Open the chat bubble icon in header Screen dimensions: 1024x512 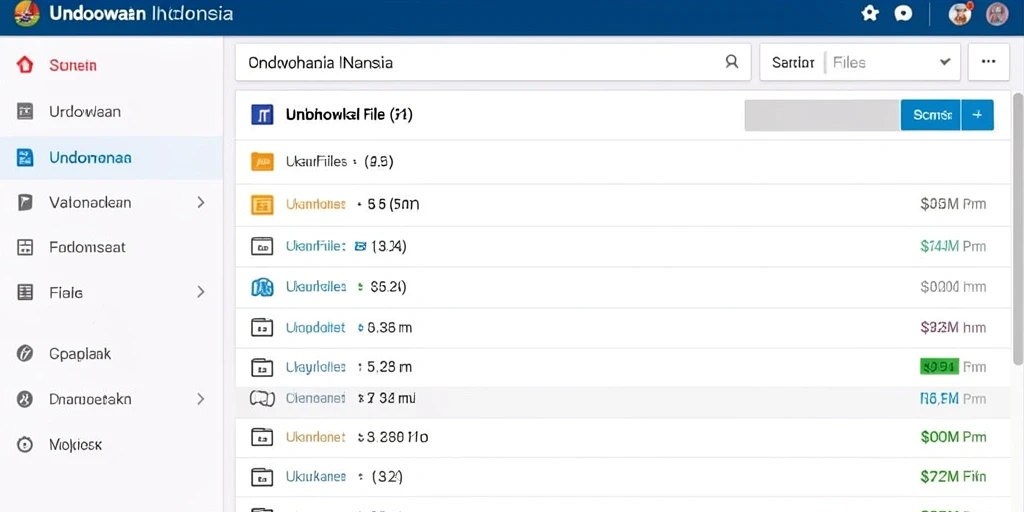coord(903,13)
